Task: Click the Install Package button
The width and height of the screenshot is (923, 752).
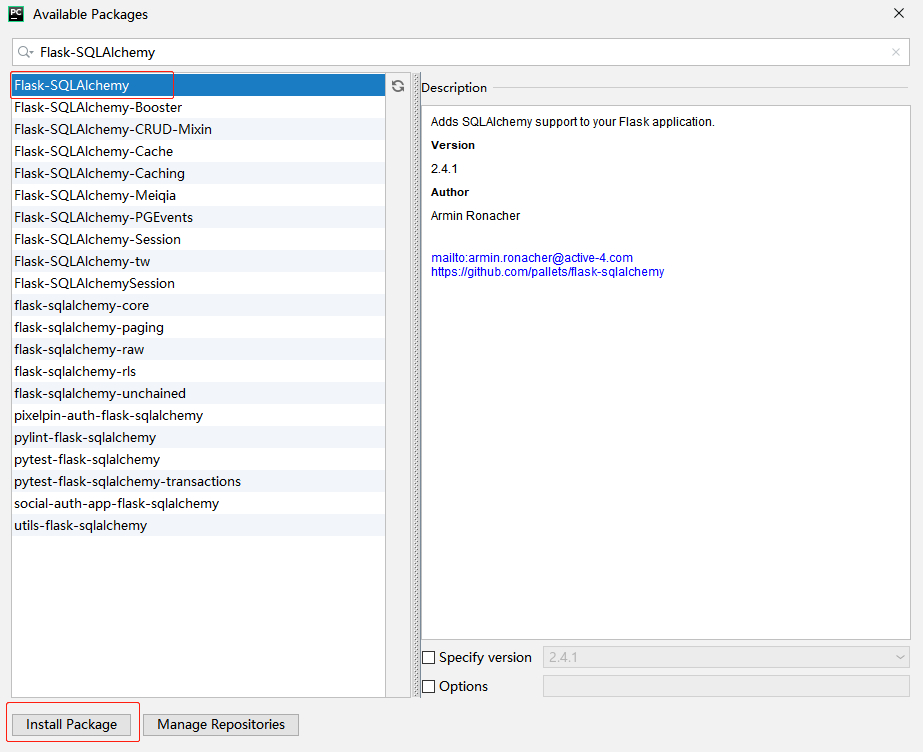Action: 71,724
